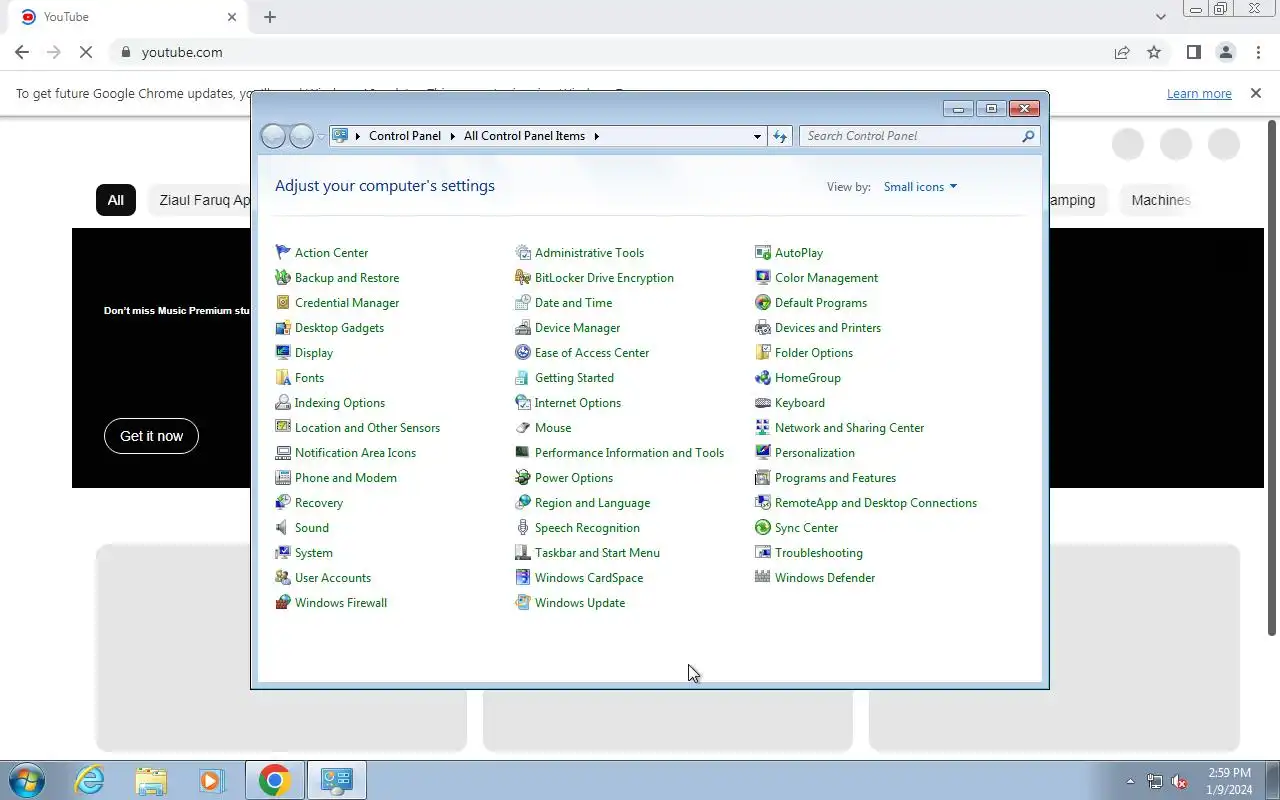Open Chrome tab search dropdown arrow
This screenshot has width=1280, height=800.
tap(1161, 17)
